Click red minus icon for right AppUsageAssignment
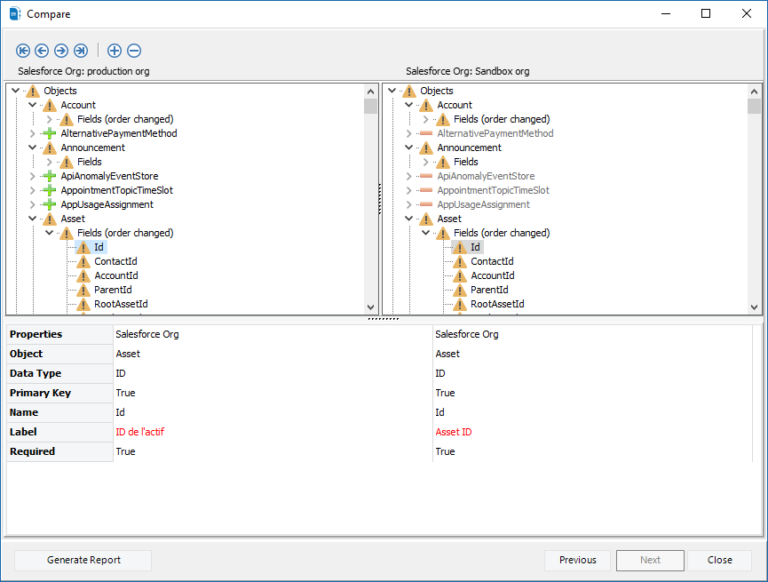The height and width of the screenshot is (582, 768). 426,204
